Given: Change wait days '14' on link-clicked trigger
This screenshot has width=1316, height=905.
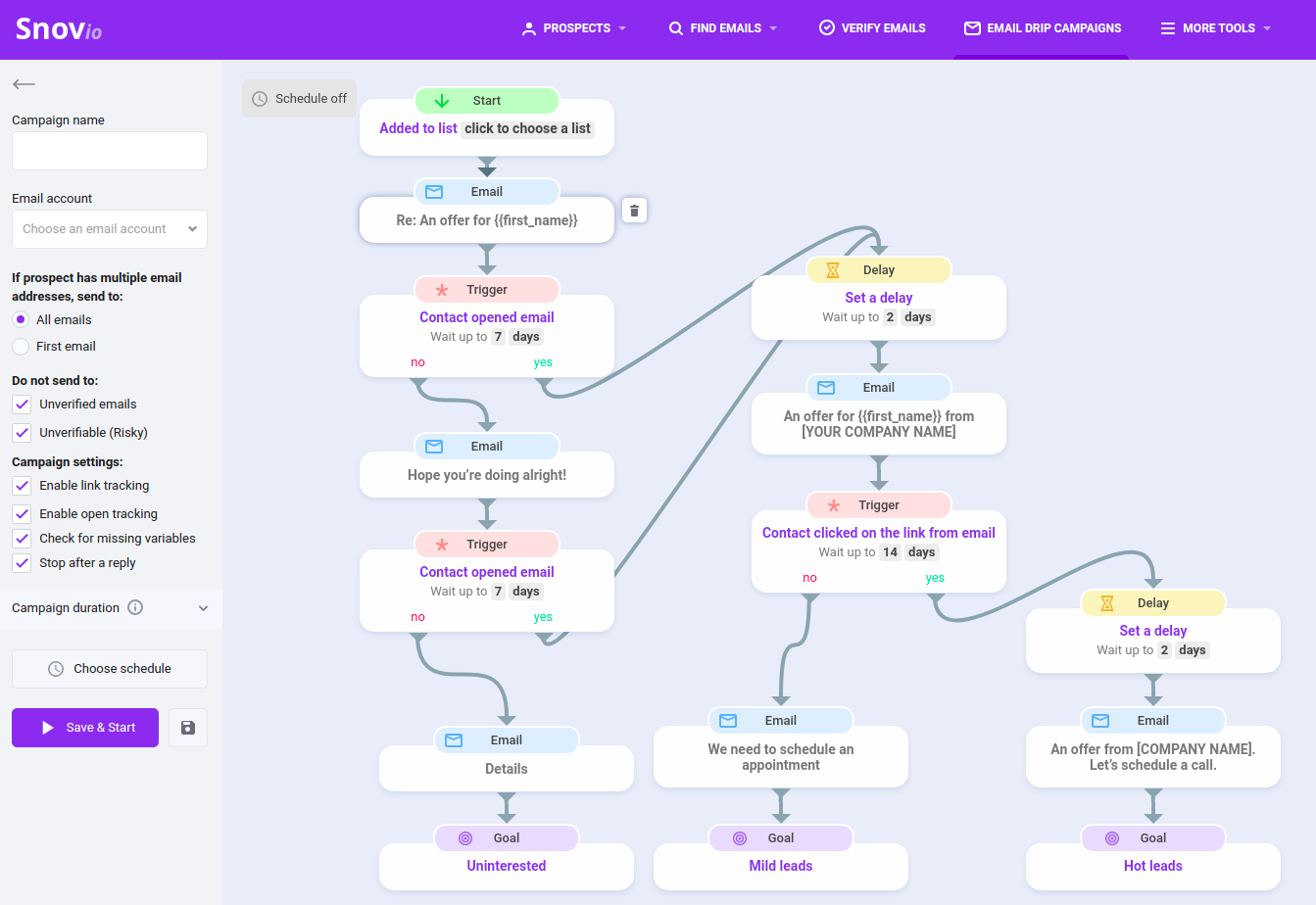Looking at the screenshot, I should coord(890,552).
